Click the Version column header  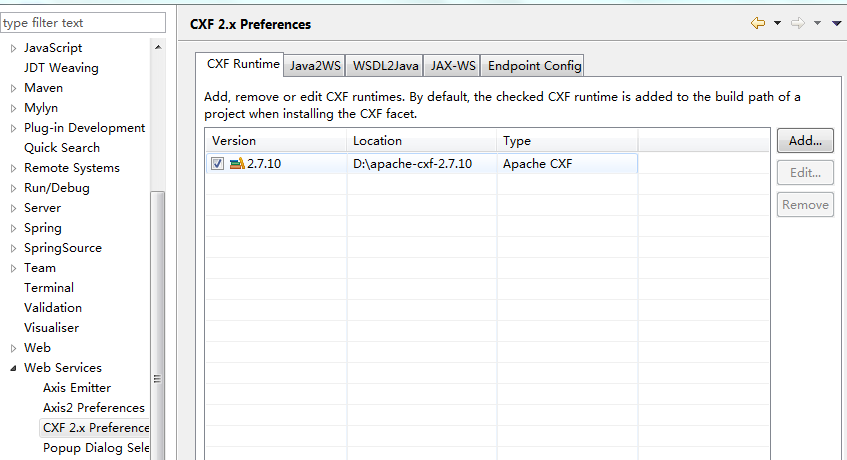coord(276,140)
